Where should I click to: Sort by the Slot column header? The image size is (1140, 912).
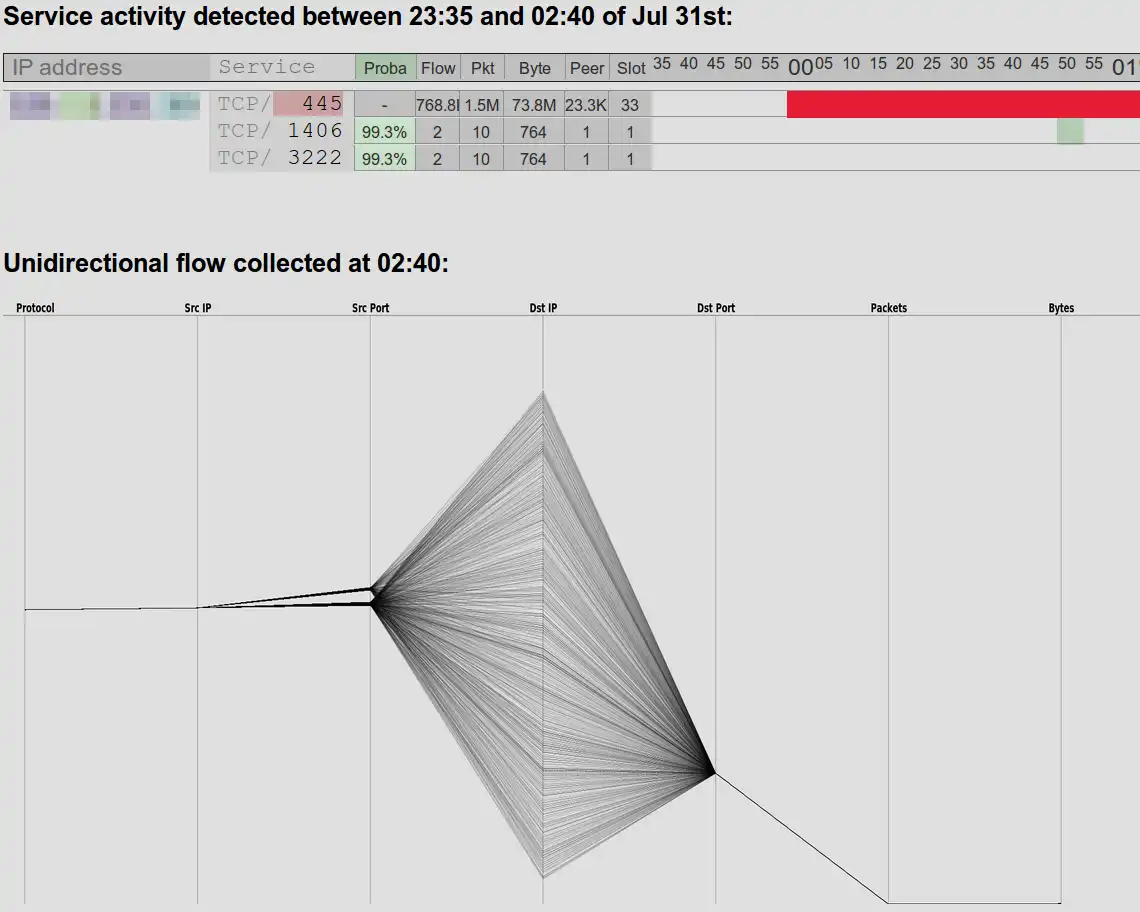click(630, 68)
